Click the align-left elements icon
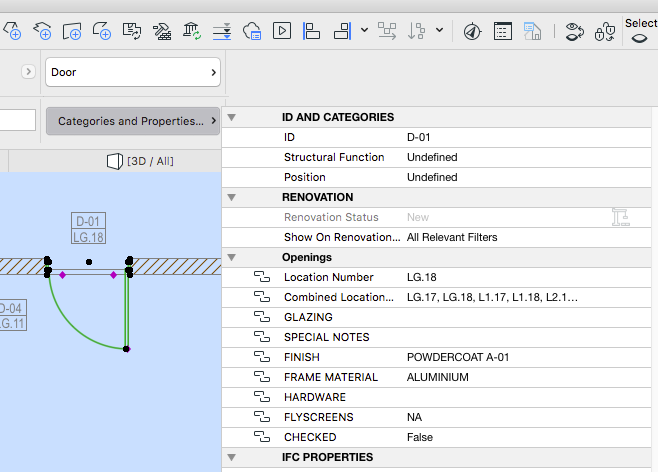The height and width of the screenshot is (472, 658). 311,31
